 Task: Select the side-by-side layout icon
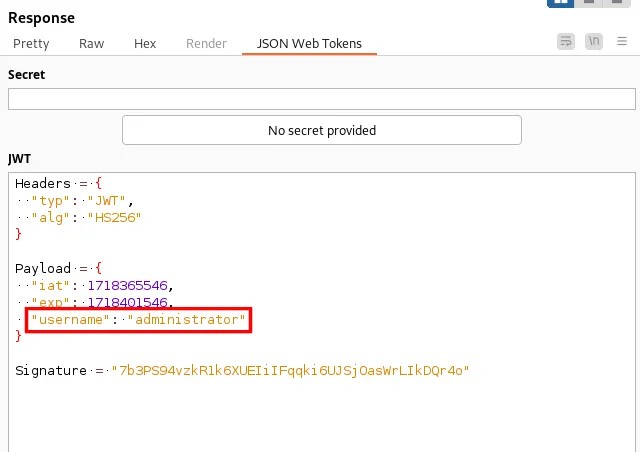click(x=560, y=2)
